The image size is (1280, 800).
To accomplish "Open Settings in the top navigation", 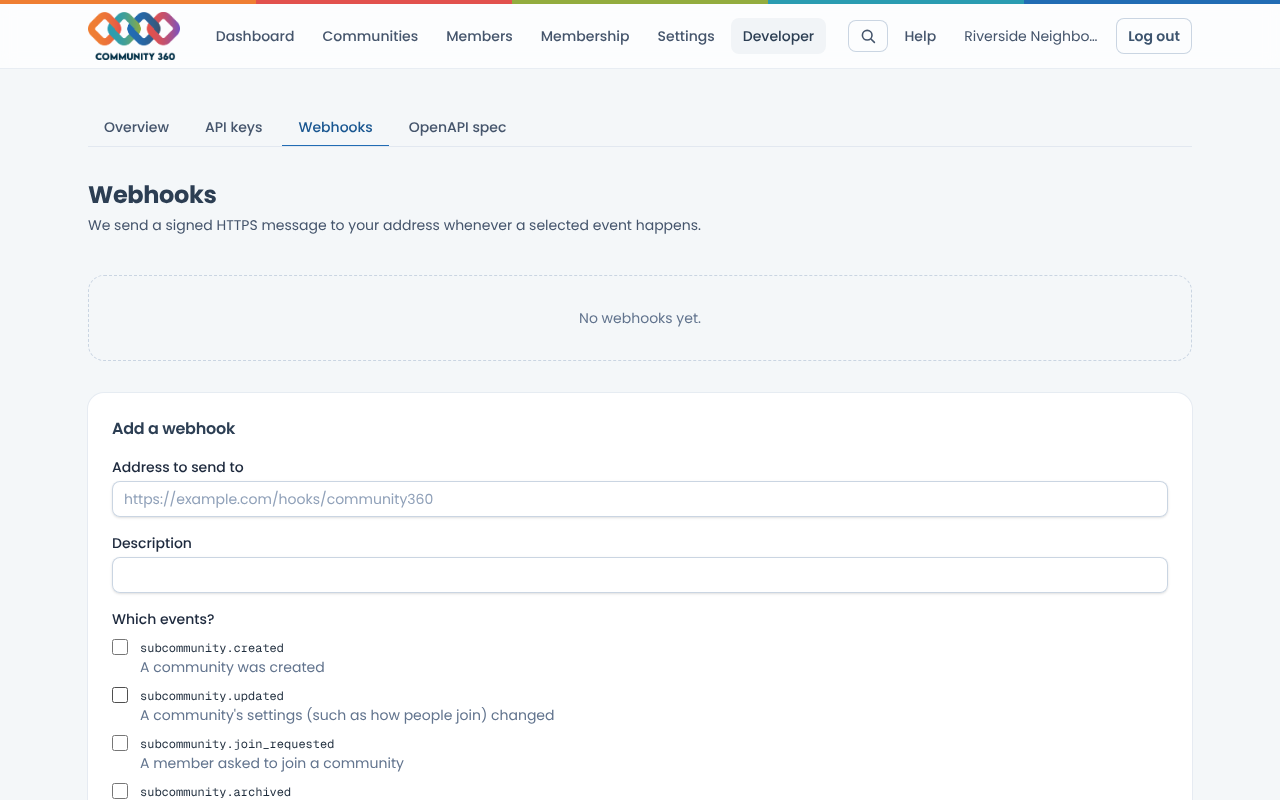I will (686, 36).
